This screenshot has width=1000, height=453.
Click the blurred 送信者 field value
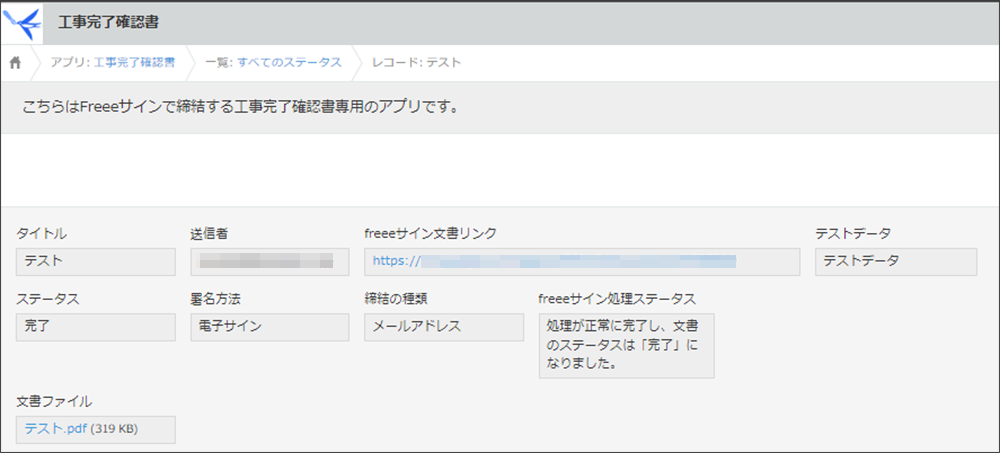pyautogui.click(x=270, y=262)
